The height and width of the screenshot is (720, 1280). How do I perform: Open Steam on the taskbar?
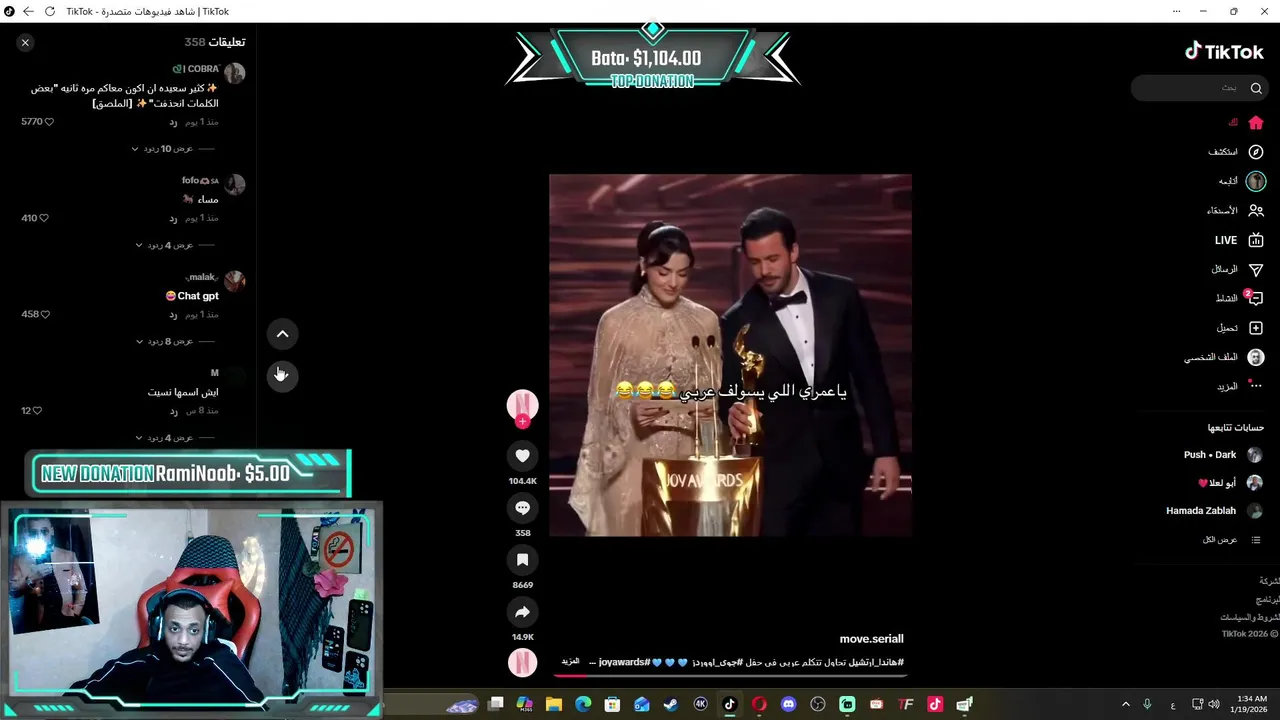[x=671, y=705]
